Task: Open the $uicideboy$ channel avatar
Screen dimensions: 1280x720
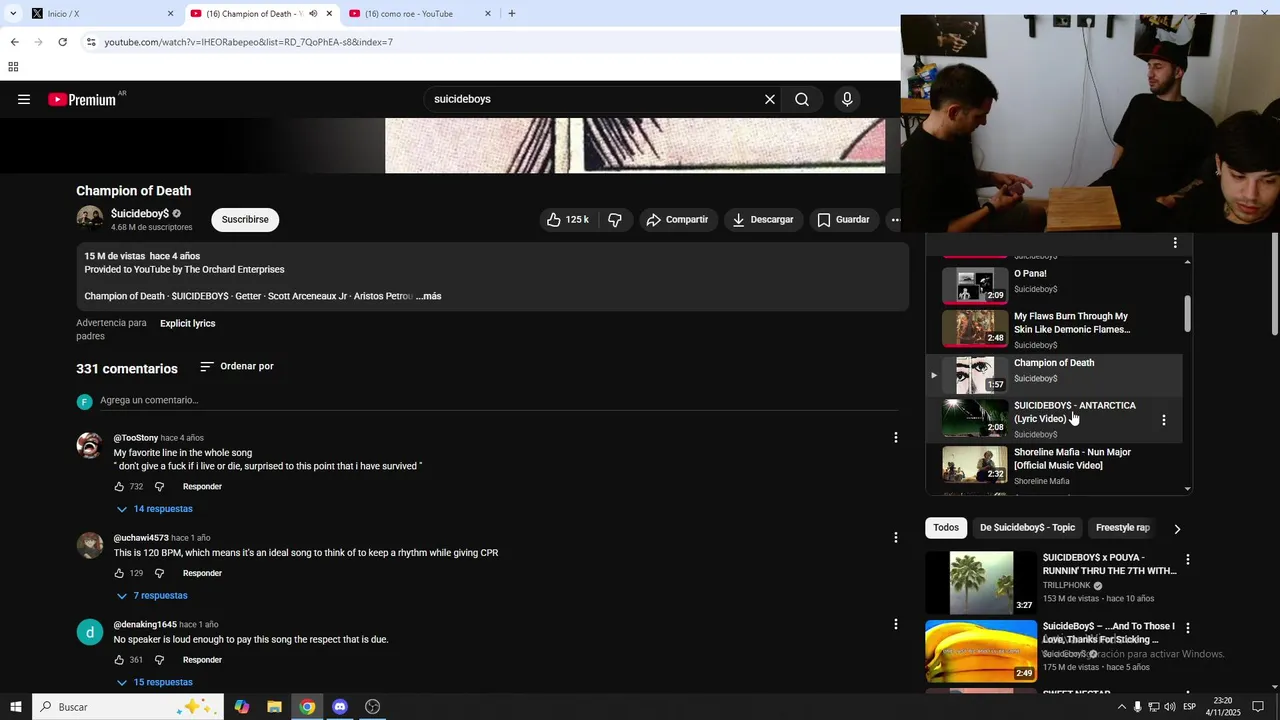Action: 90,219
